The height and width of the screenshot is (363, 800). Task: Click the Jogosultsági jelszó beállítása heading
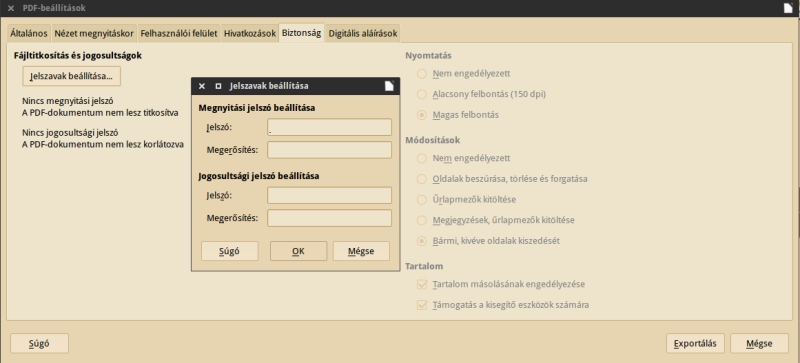pos(259,176)
